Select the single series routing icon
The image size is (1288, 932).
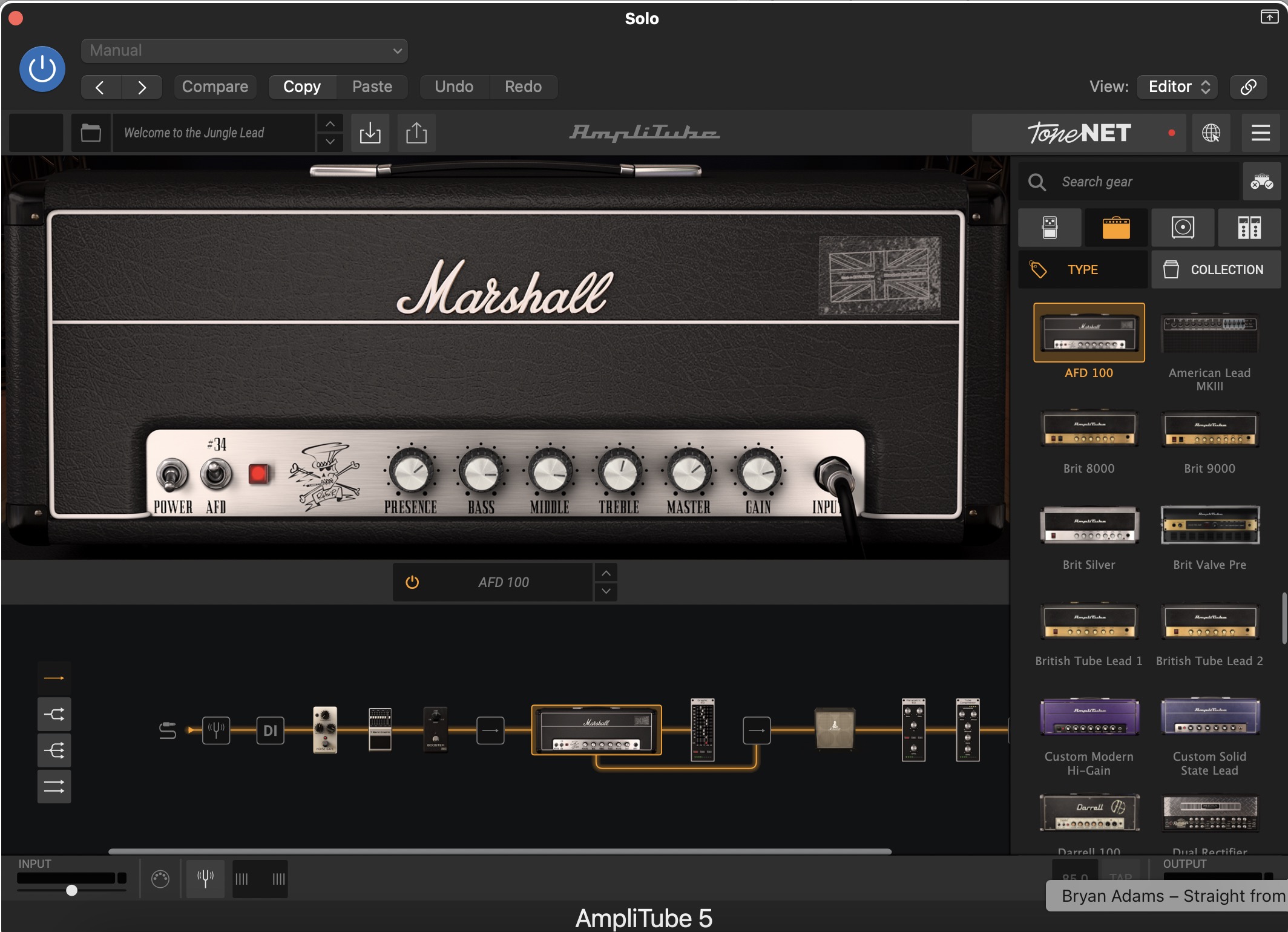54,678
